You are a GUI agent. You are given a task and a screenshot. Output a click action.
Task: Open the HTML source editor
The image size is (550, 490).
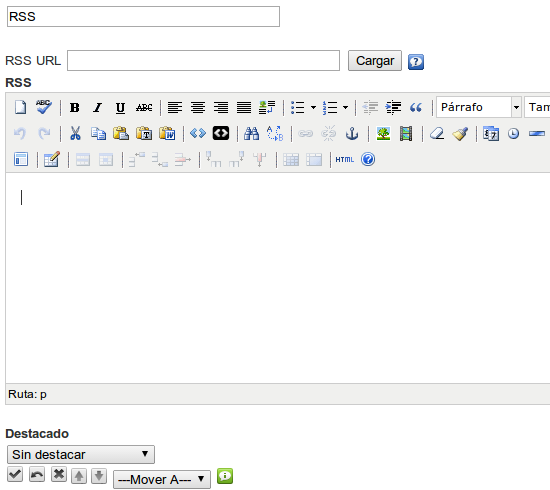pyautogui.click(x=344, y=160)
